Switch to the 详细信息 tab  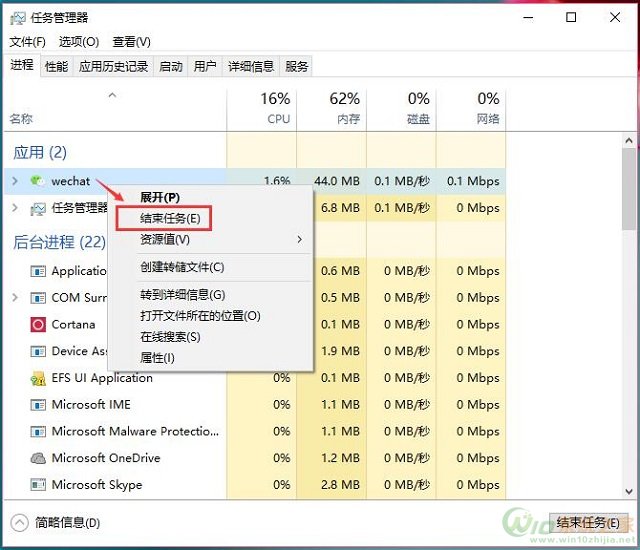251,66
